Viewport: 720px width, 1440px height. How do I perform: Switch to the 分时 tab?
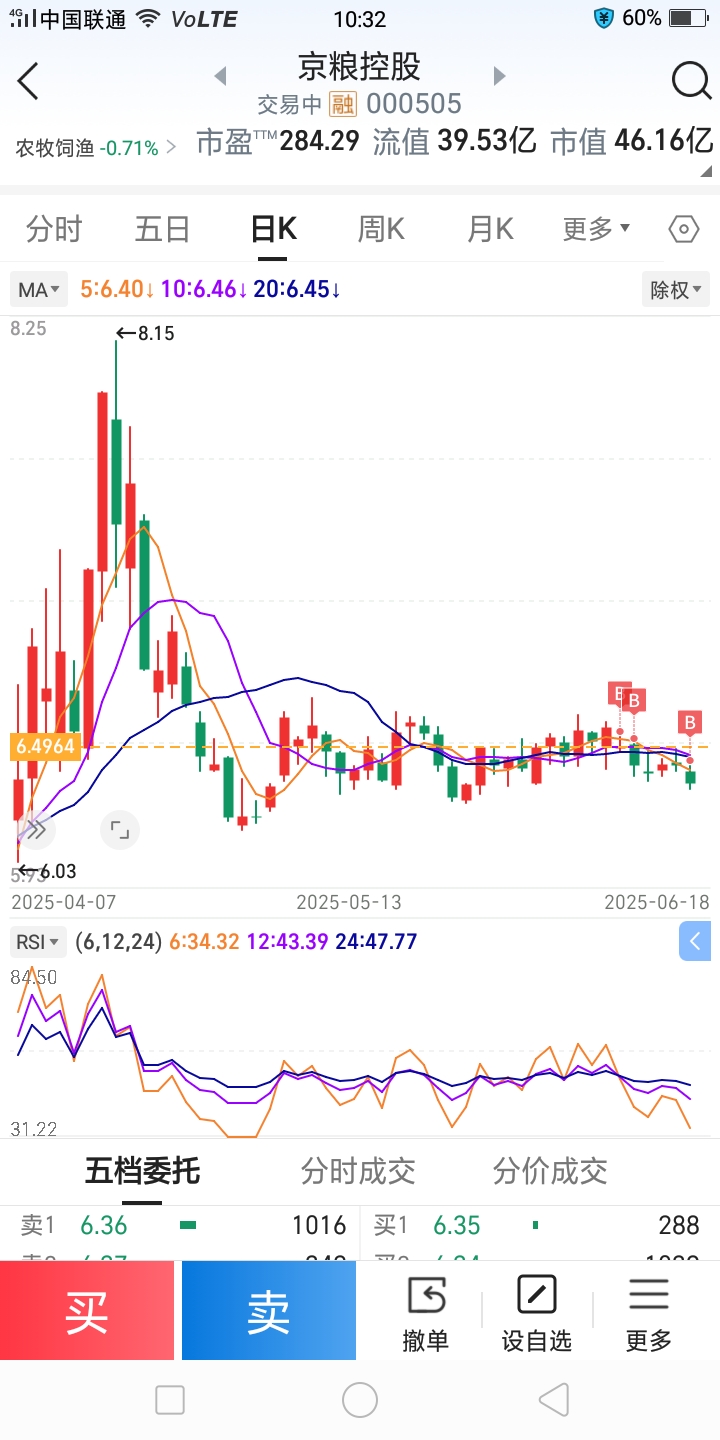pyautogui.click(x=54, y=229)
